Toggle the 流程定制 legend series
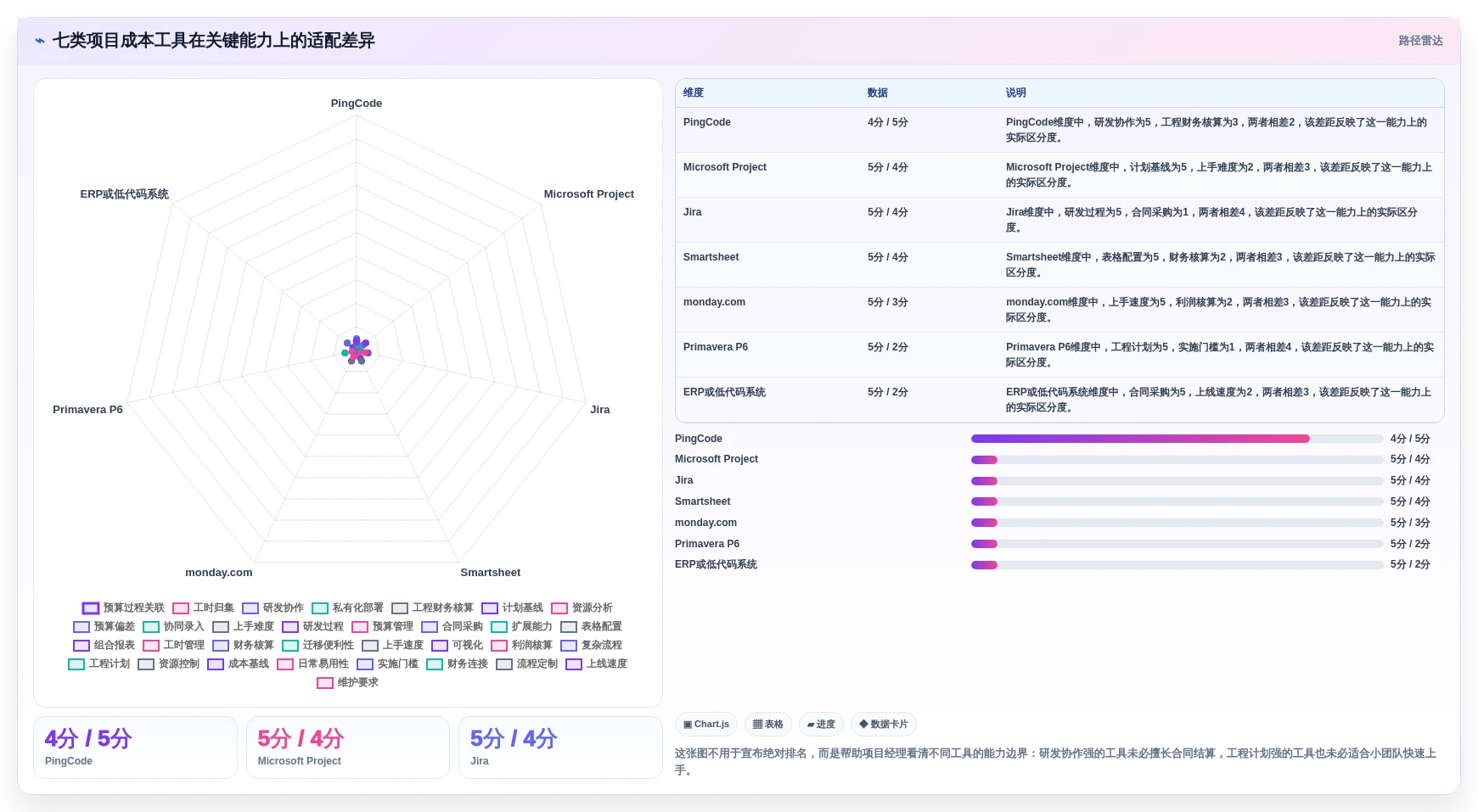1478x812 pixels. tap(526, 664)
